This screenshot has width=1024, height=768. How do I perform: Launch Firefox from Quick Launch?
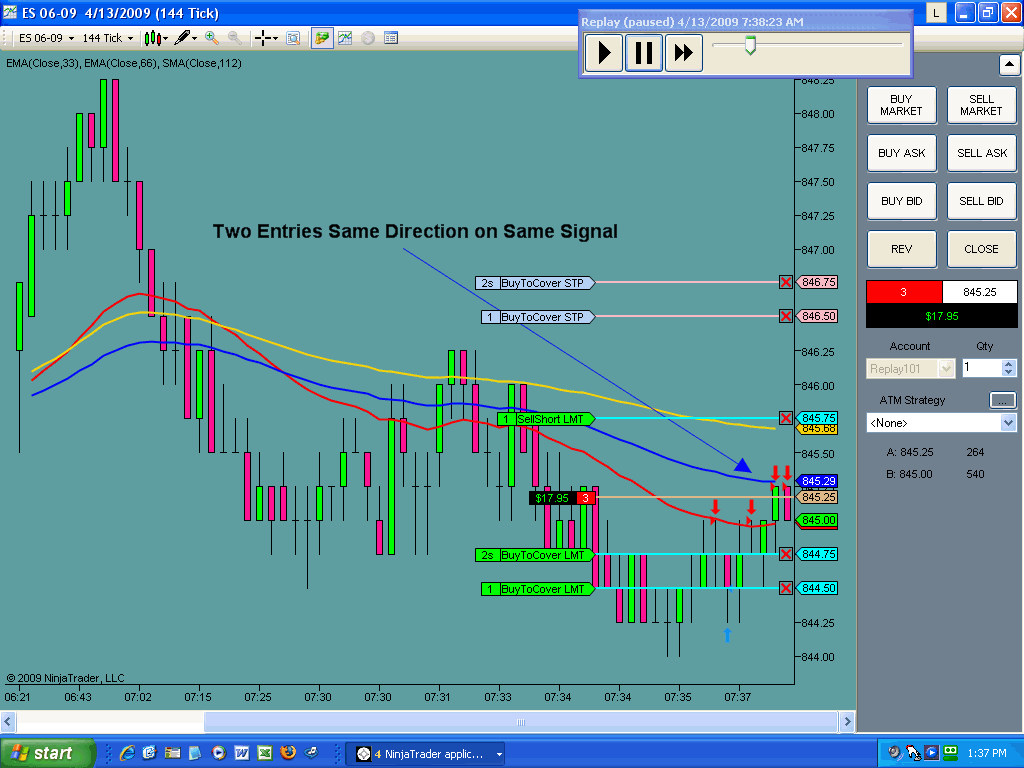click(287, 753)
